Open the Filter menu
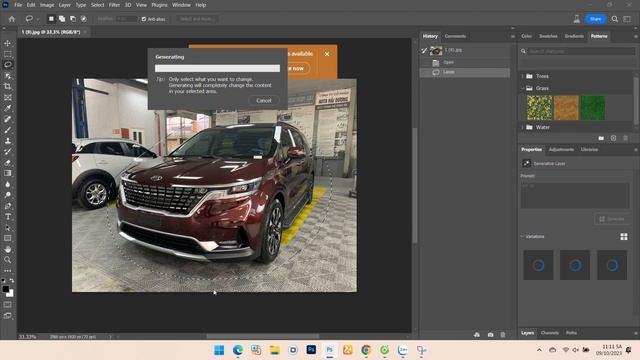This screenshot has height=360, width=640. [x=114, y=5]
